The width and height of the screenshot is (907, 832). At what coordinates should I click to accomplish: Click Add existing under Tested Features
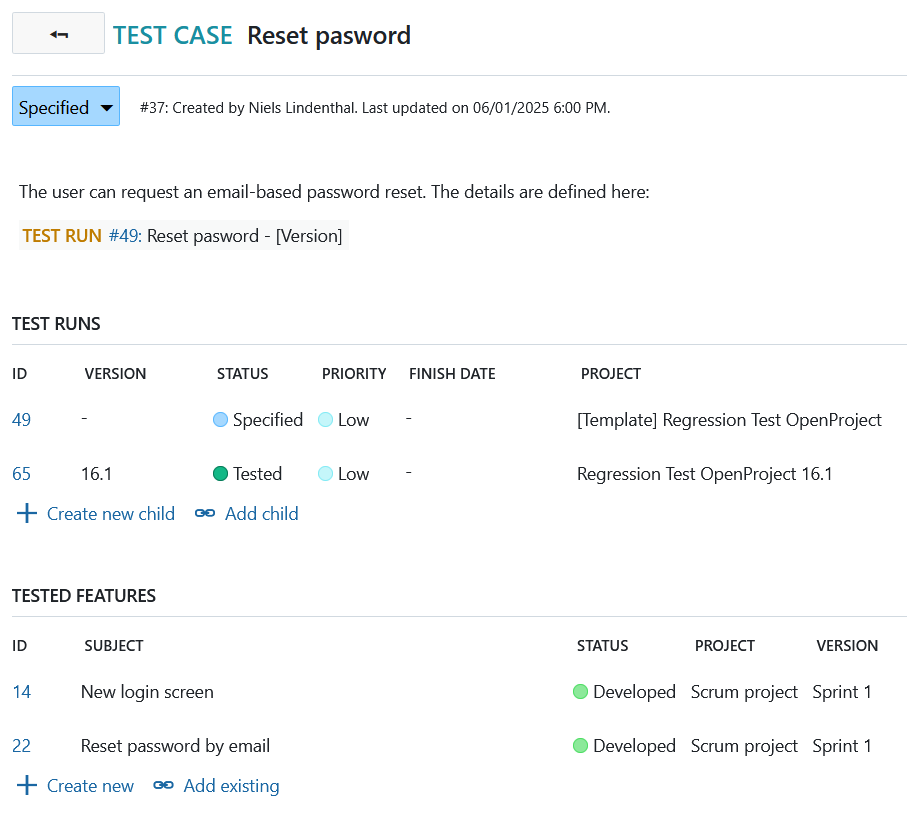230,786
